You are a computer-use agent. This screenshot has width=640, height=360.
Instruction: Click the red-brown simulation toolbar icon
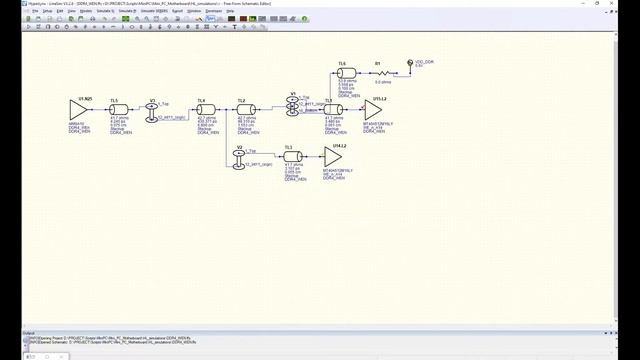click(x=243, y=19)
